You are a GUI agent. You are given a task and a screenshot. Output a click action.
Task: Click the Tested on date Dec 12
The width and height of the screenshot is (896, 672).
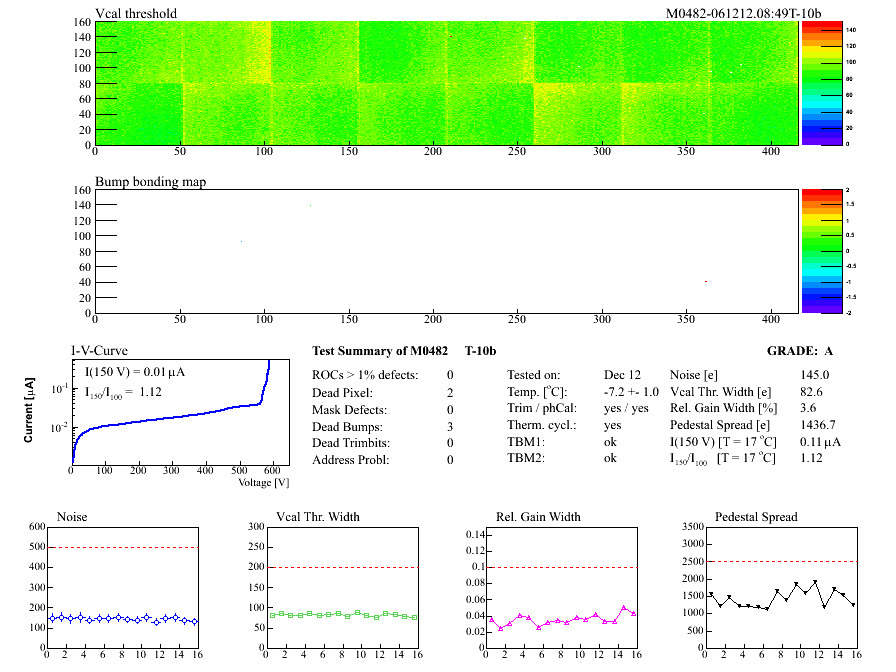point(622,373)
